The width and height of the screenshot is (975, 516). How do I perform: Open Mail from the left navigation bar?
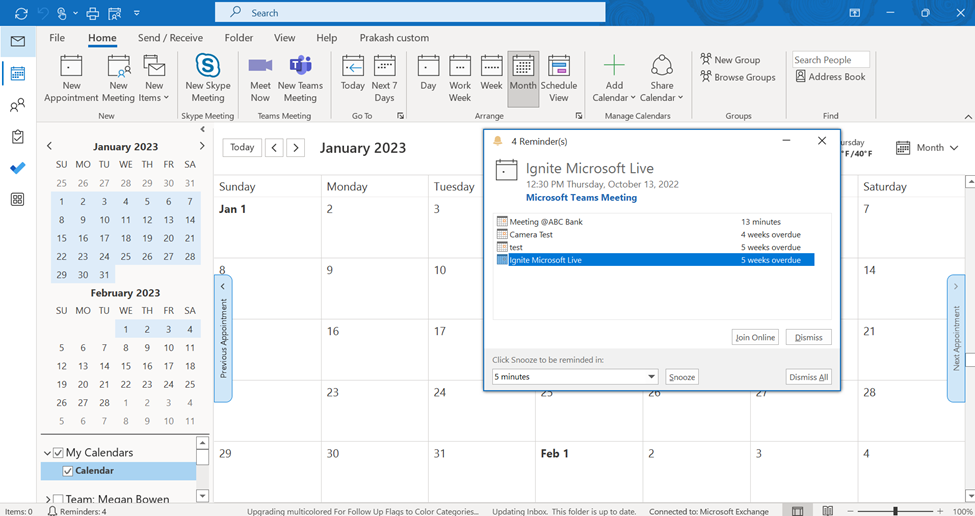pyautogui.click(x=17, y=42)
